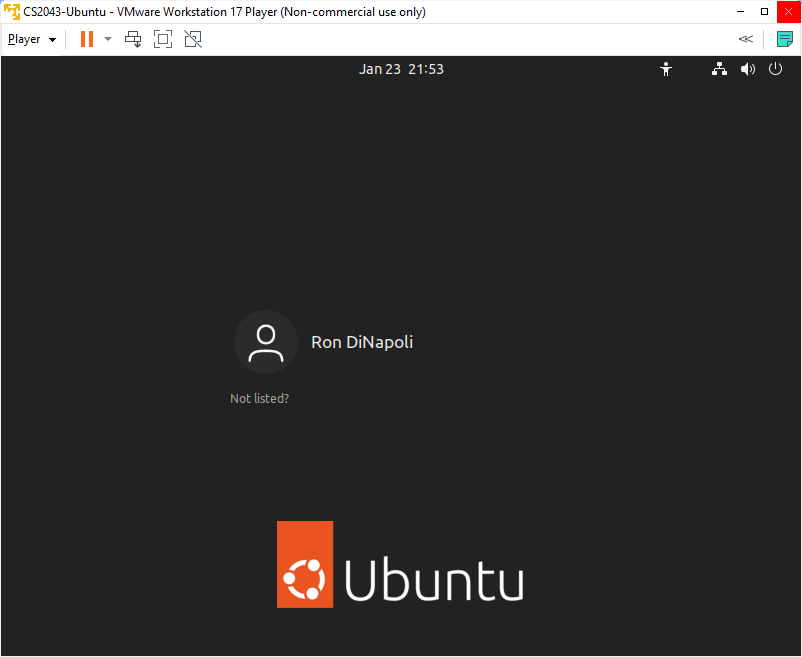Pause the virtual machine with the orange button
This screenshot has width=802, height=657.
tap(87, 39)
